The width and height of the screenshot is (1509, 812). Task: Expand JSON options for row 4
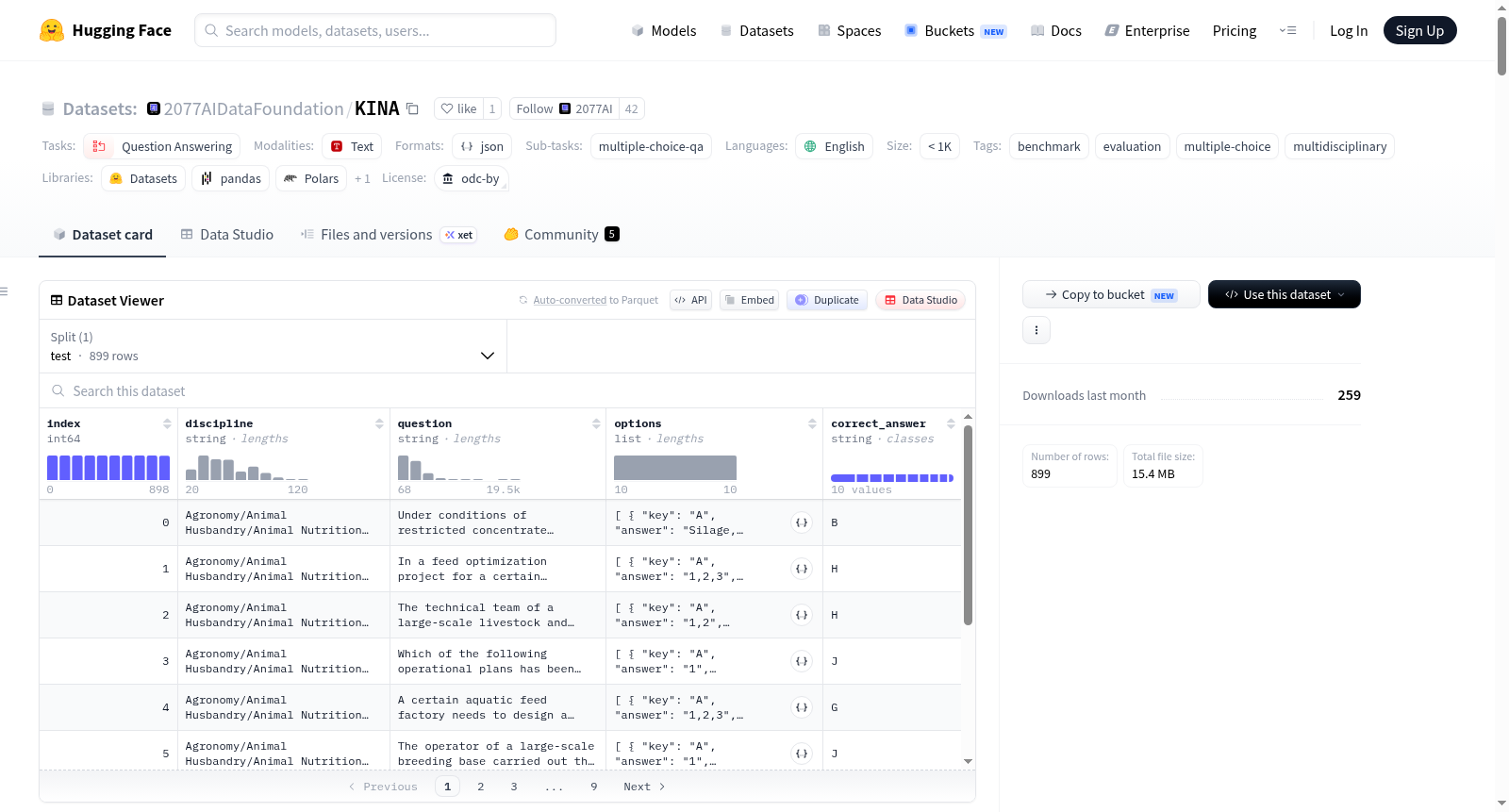[x=802, y=707]
